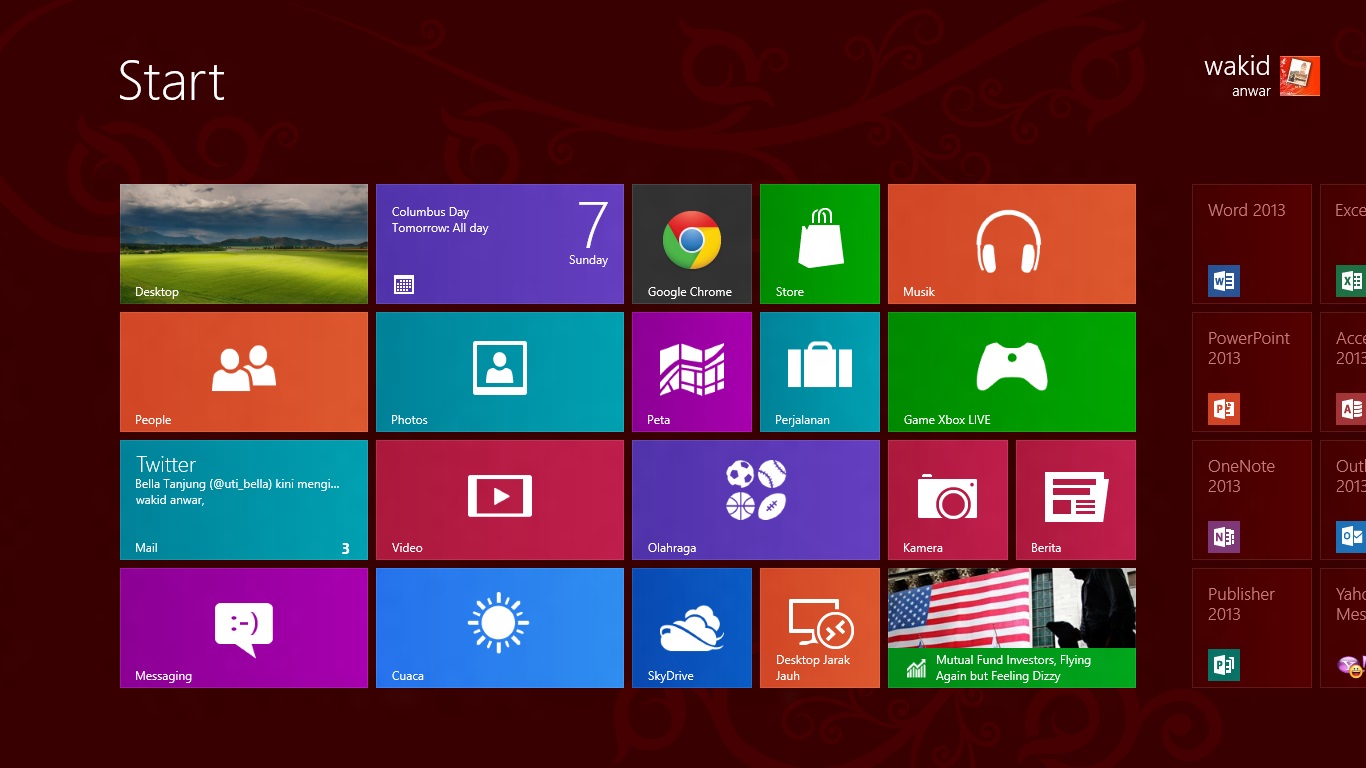Open Desktop Jarak Jauh remote desktop

coord(819,627)
